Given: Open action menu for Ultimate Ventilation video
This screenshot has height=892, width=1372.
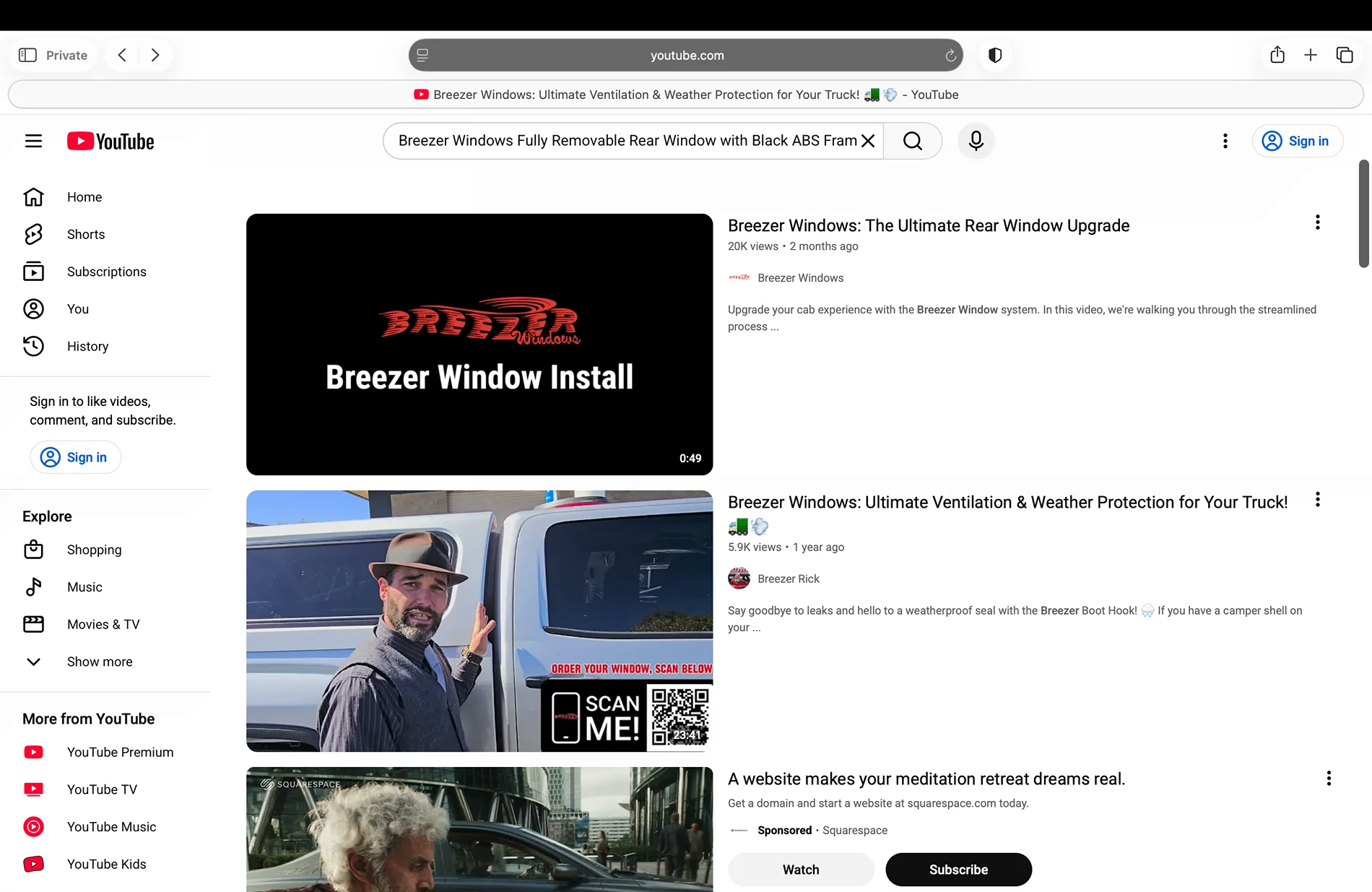Looking at the screenshot, I should click(1318, 500).
